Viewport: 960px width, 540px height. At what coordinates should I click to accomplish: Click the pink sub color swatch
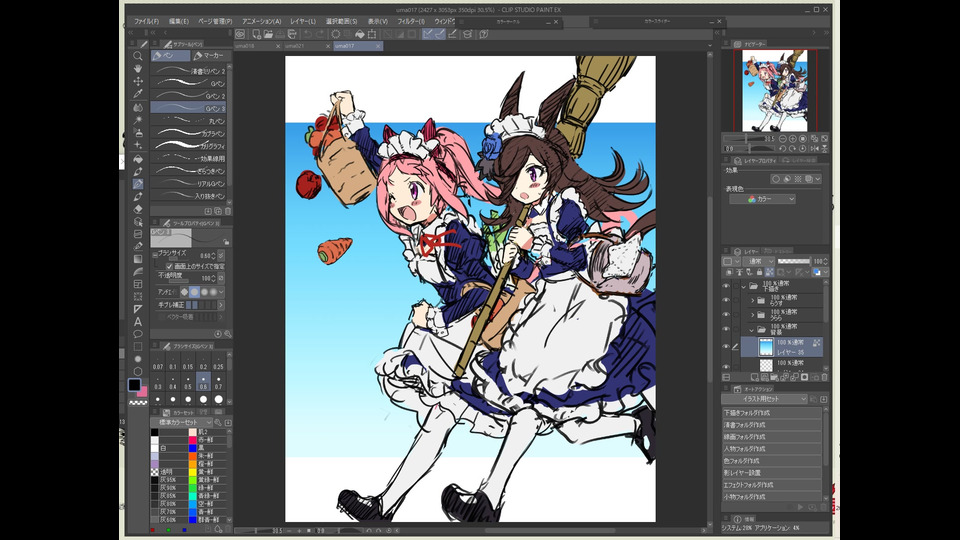(x=143, y=392)
